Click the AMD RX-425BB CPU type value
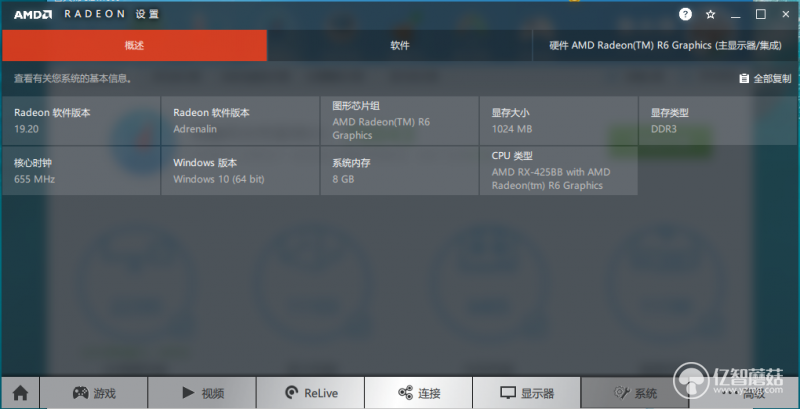Viewport: 800px width, 409px height. 551,179
